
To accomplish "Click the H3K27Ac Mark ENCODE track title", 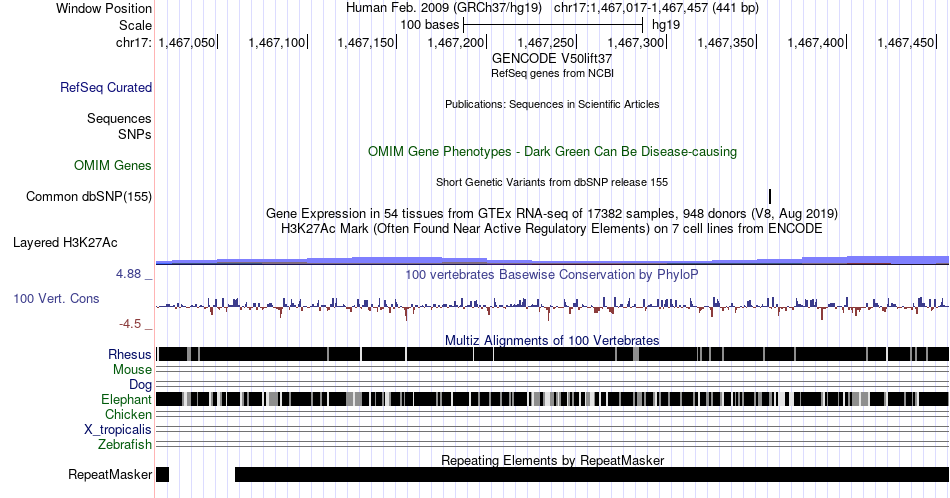I will pos(552,228).
